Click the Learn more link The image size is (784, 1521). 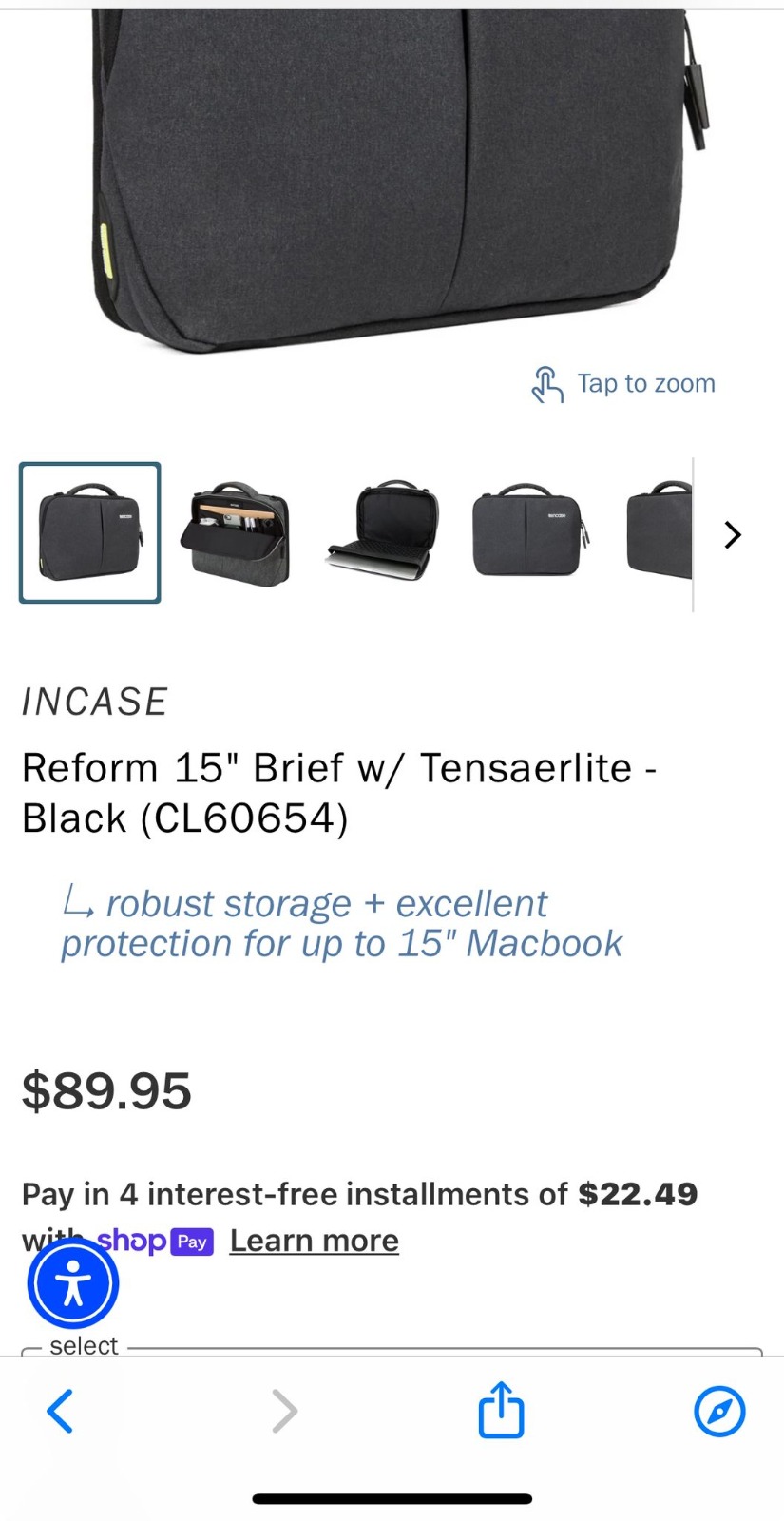point(315,1241)
